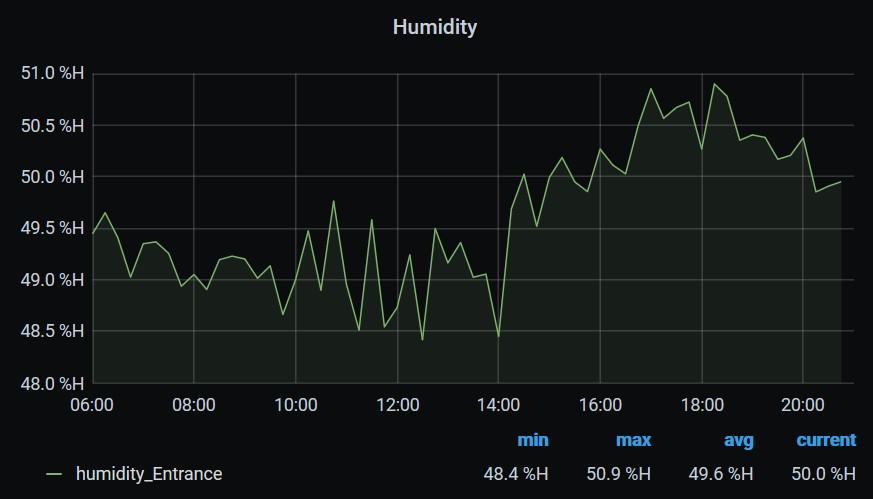
Task: Click the 49.6 %H avg value
Action: point(721,474)
